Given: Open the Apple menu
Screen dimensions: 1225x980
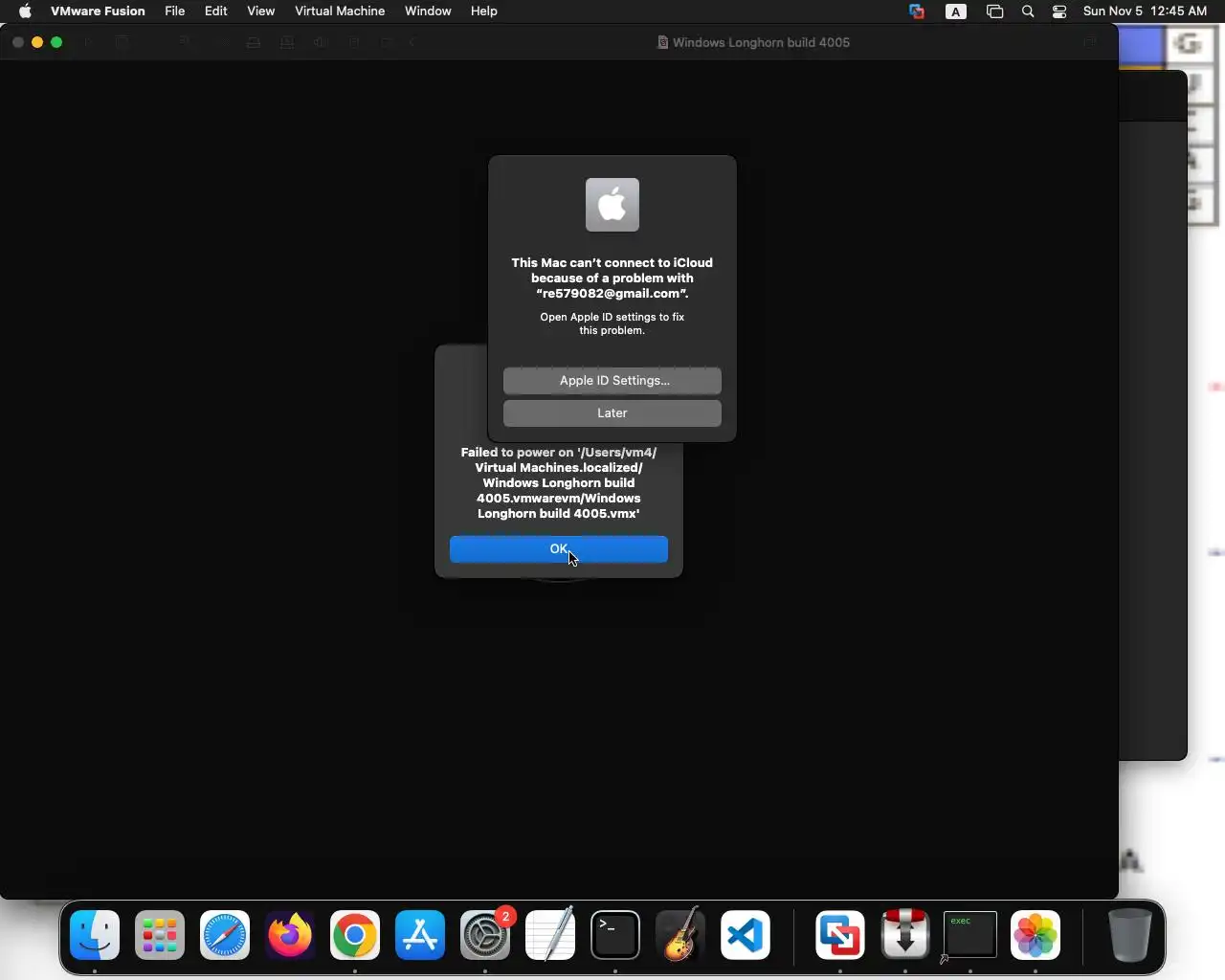Looking at the screenshot, I should 25,11.
